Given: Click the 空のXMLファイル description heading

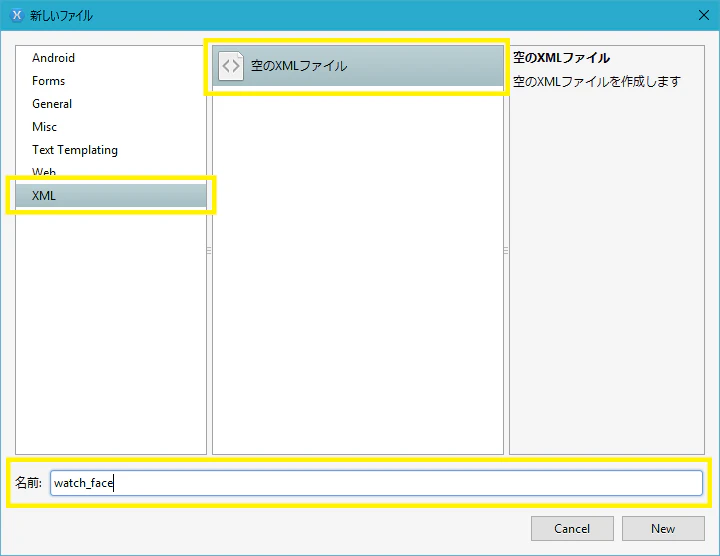Looking at the screenshot, I should (x=561, y=58).
